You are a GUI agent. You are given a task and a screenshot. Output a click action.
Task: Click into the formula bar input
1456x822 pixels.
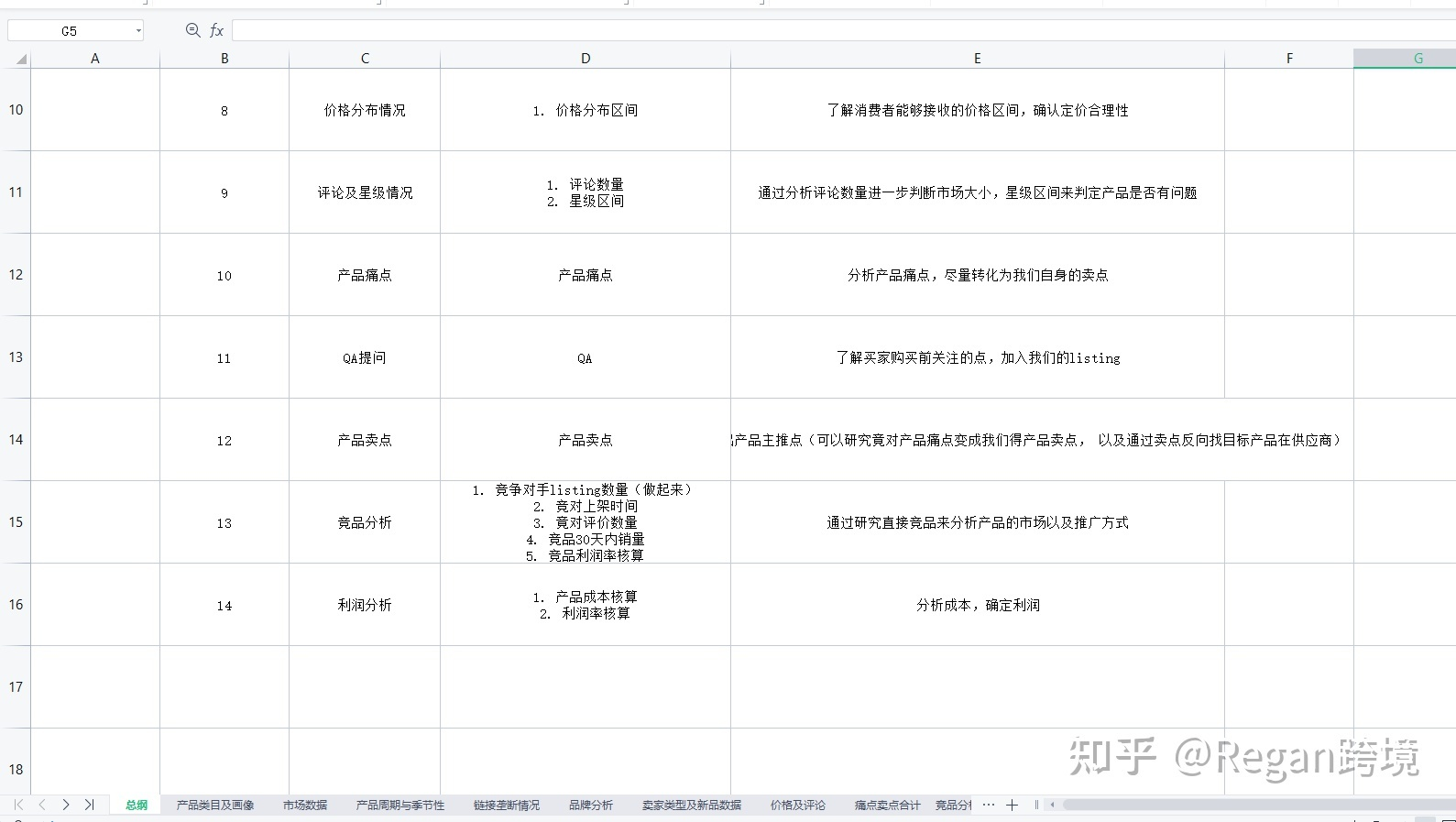coord(825,30)
